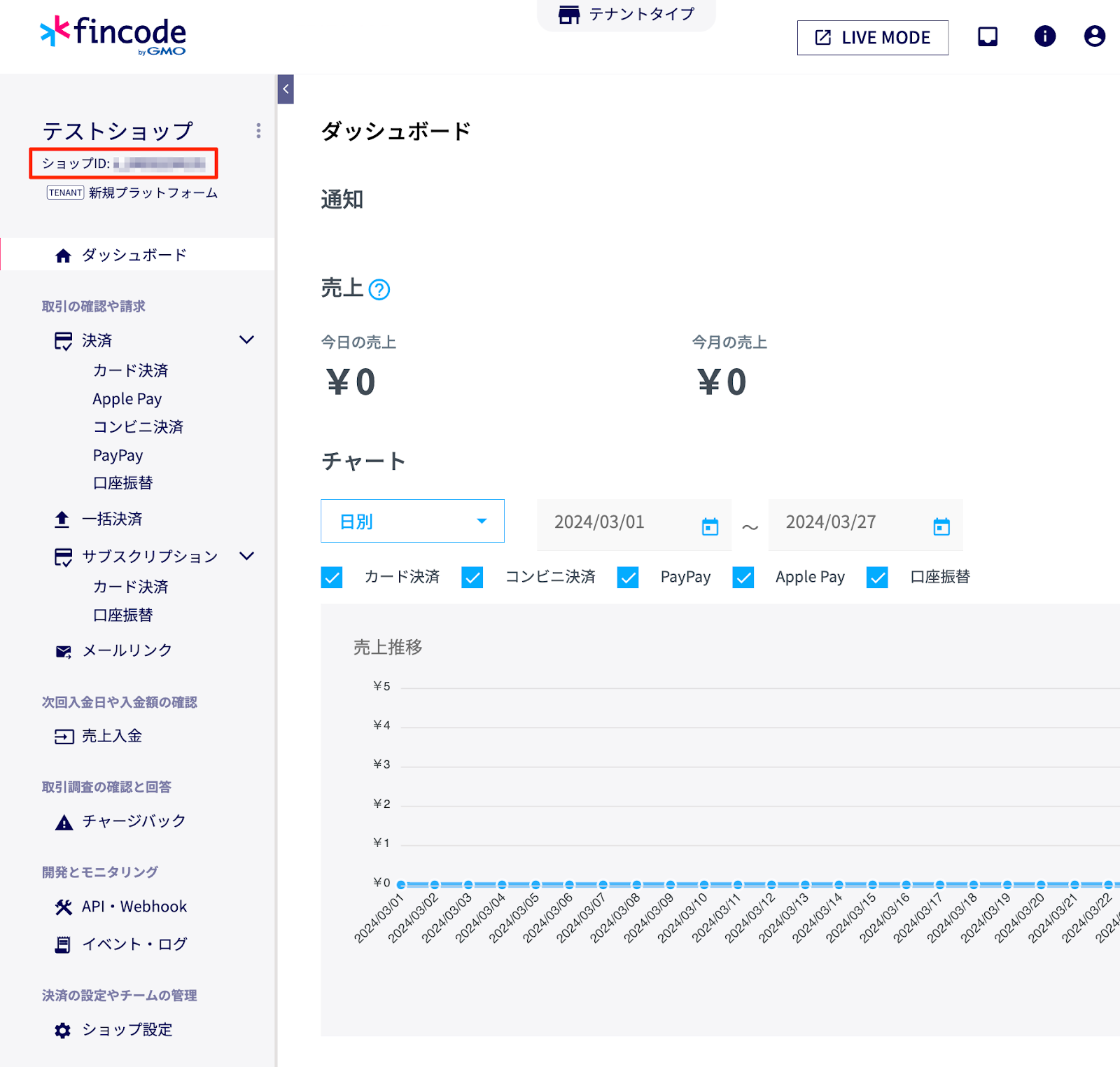Open the account profile icon

pos(1094,36)
